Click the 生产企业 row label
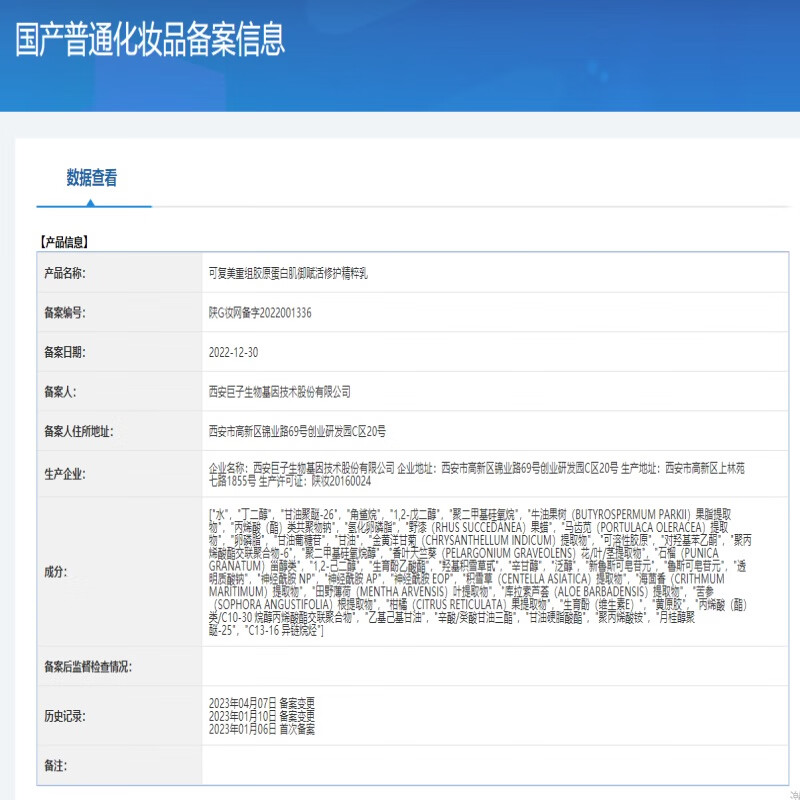The height and width of the screenshot is (800, 800). click(x=64, y=473)
